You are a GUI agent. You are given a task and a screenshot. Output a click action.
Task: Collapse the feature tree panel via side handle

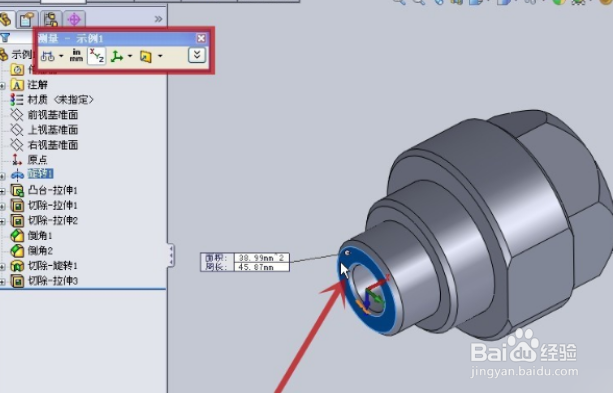point(171,255)
